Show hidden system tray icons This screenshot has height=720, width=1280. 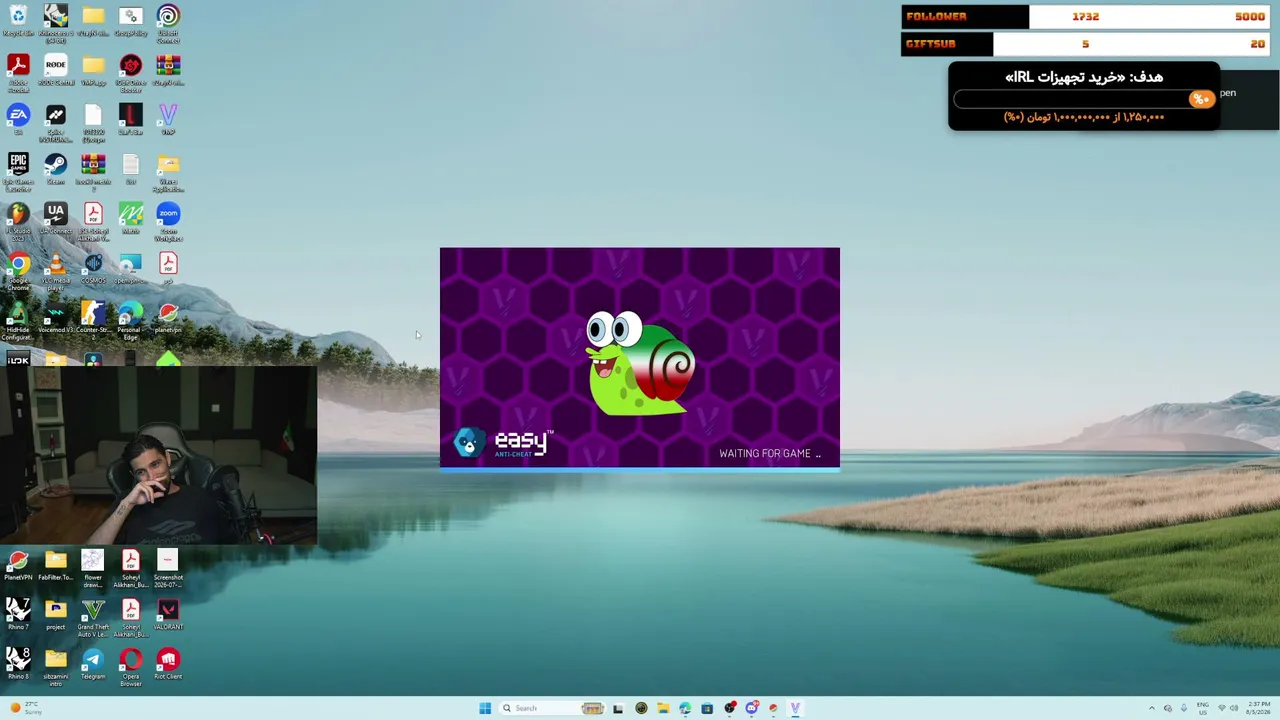[x=1151, y=708]
